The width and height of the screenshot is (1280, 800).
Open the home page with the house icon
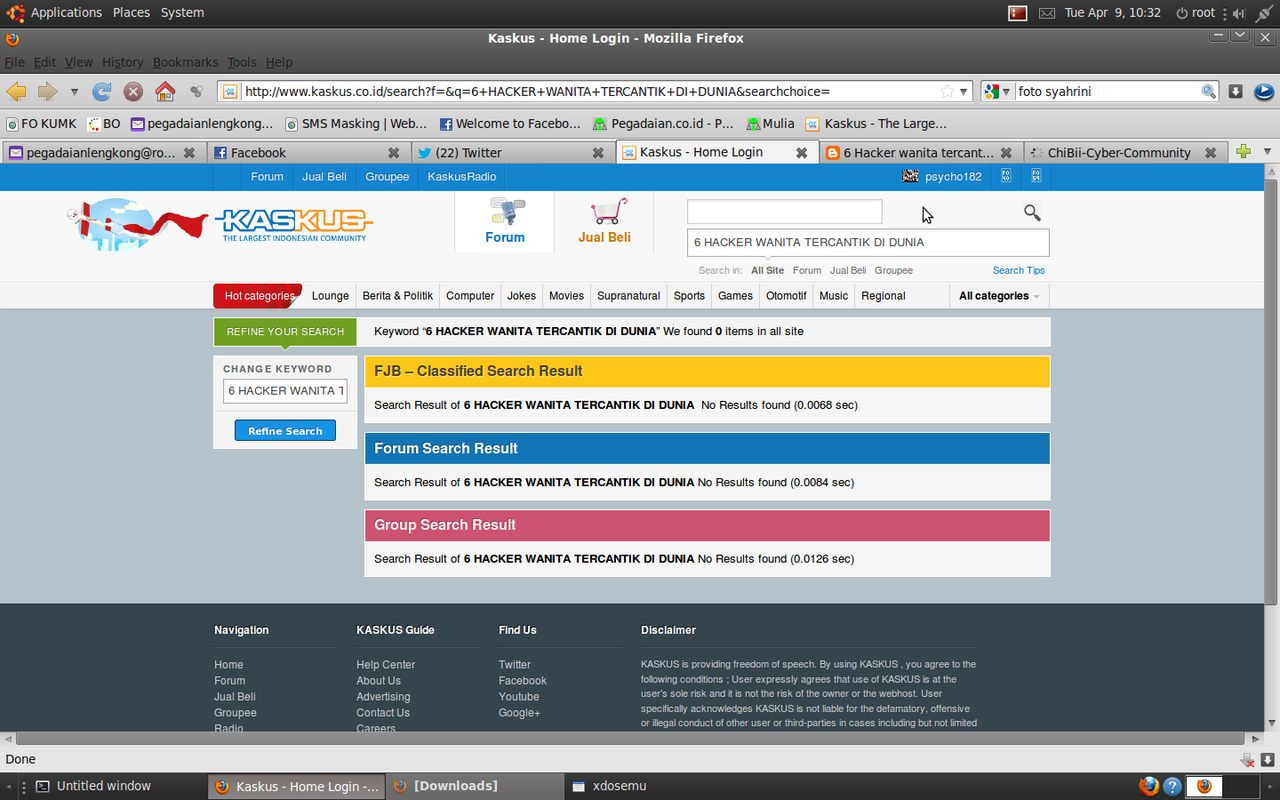(x=165, y=91)
